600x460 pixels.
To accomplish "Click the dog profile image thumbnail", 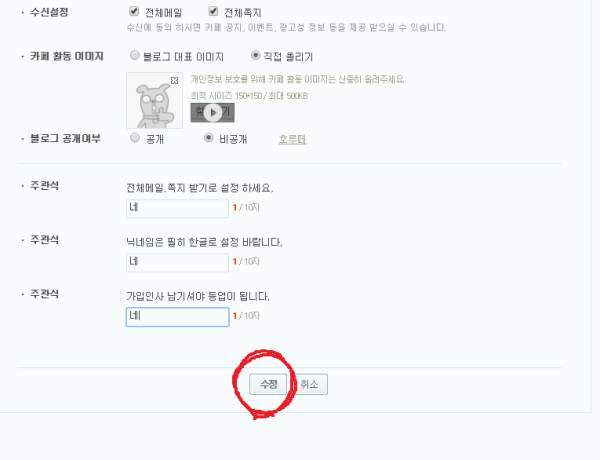I will point(155,101).
